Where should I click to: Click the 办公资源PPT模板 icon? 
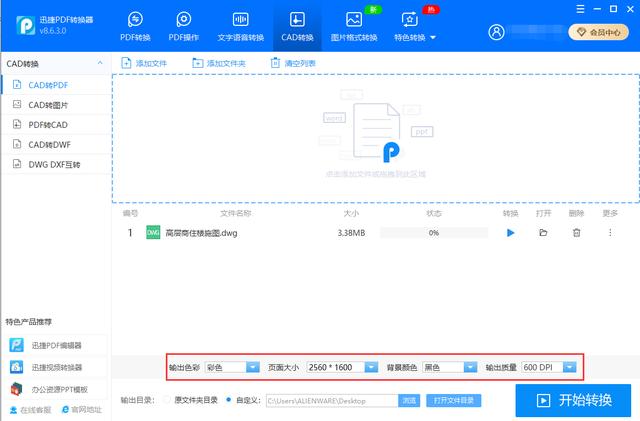17,389
